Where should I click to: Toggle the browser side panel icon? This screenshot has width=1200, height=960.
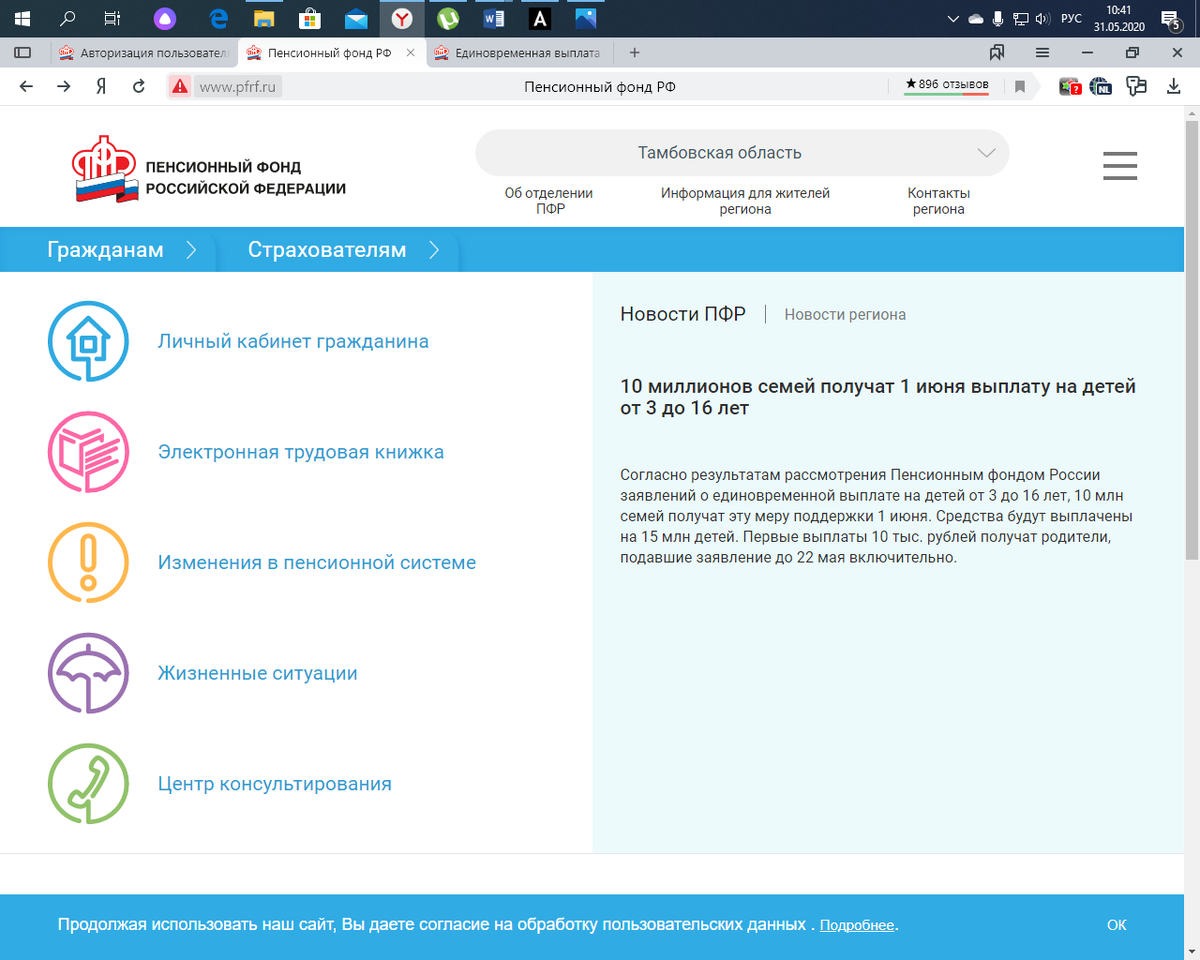[22, 53]
